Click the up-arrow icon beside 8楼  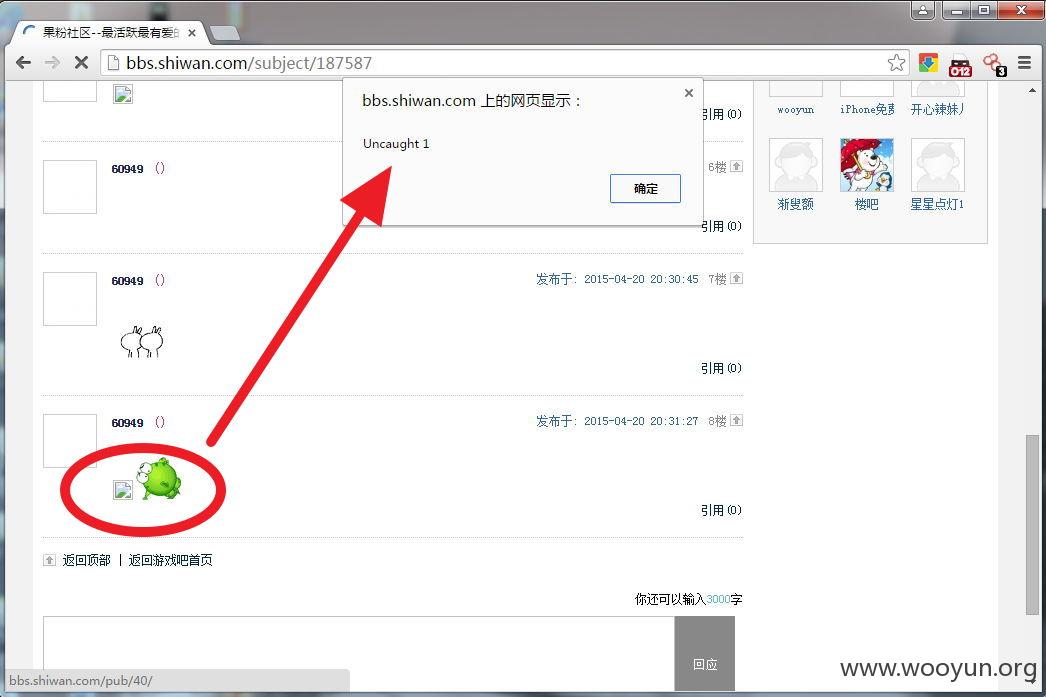pyautogui.click(x=736, y=420)
